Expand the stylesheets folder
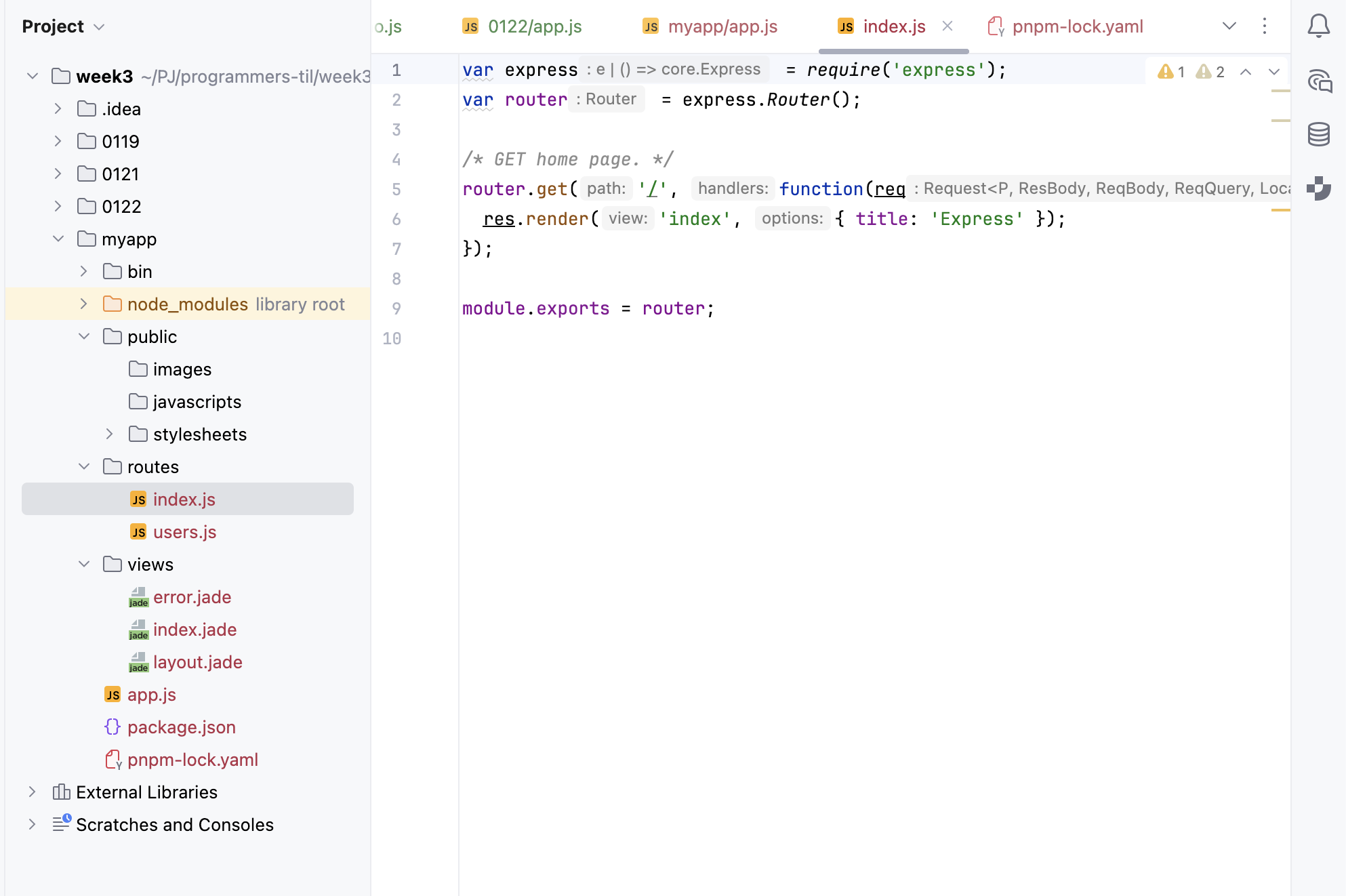Image resolution: width=1346 pixels, height=896 pixels. 110,434
